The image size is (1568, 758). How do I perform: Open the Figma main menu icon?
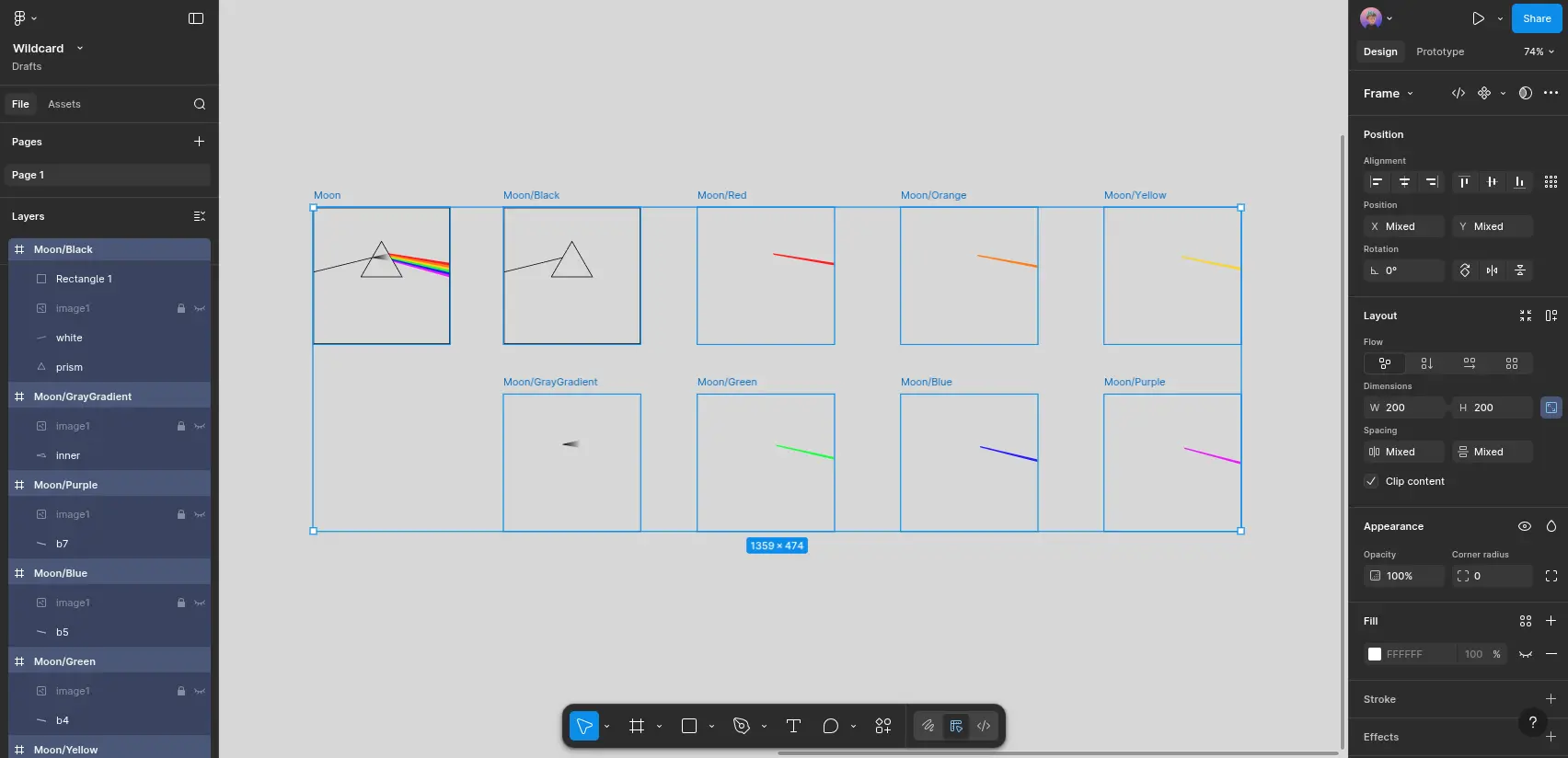click(x=19, y=18)
